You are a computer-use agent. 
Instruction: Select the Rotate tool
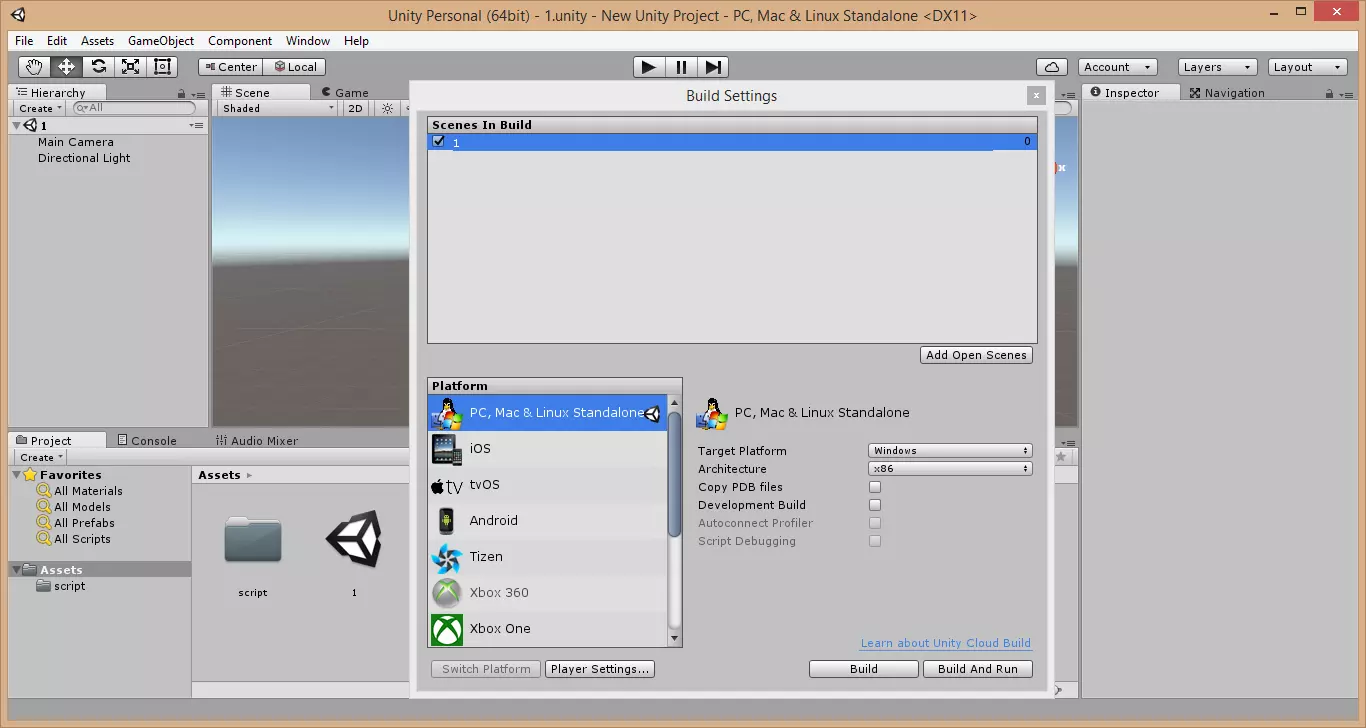click(98, 67)
